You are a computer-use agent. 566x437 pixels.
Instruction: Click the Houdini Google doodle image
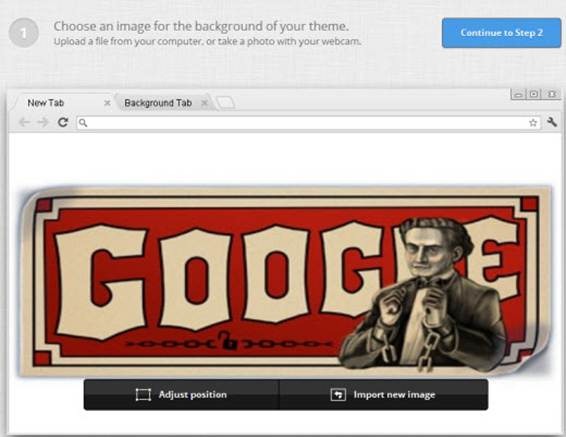click(x=285, y=281)
